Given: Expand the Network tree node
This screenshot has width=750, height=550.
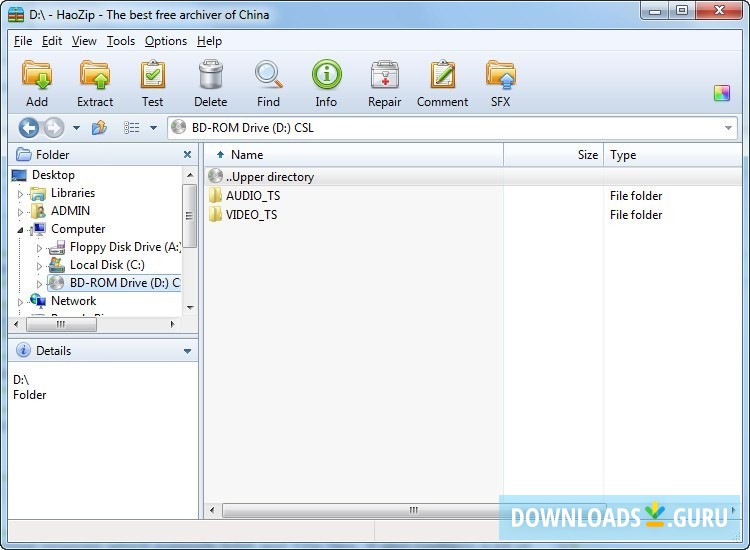Looking at the screenshot, I should pos(20,302).
